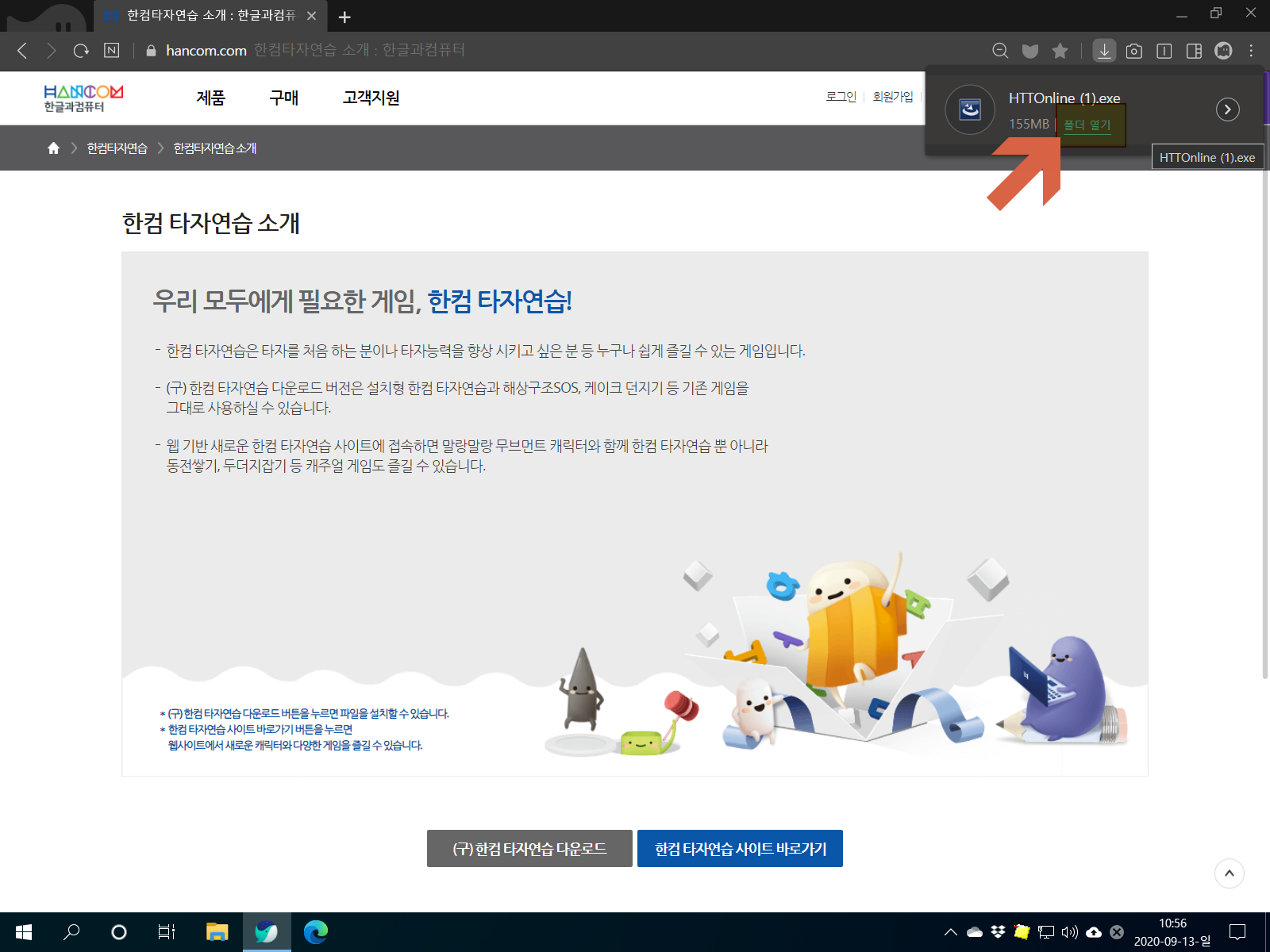Open the 구매 menu
Viewport: 1270px width, 952px height.
[284, 98]
